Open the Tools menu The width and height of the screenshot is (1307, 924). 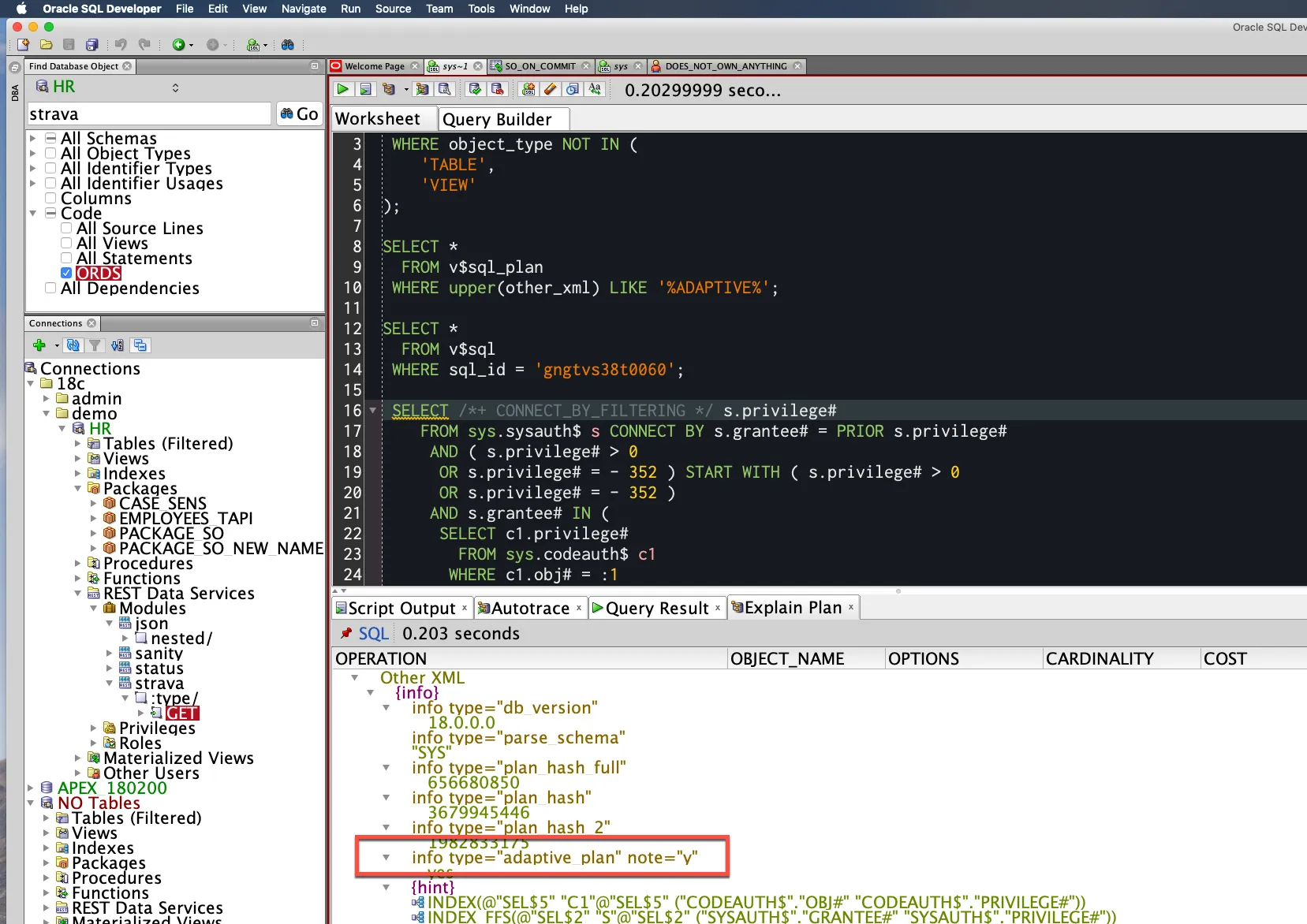(x=481, y=9)
